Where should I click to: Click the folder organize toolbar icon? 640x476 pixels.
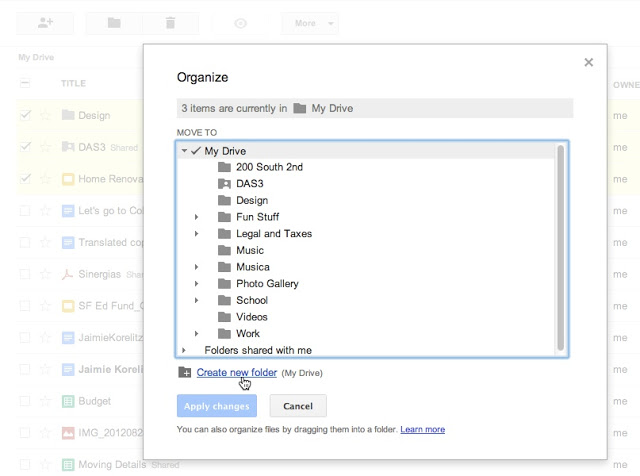pyautogui.click(x=114, y=22)
